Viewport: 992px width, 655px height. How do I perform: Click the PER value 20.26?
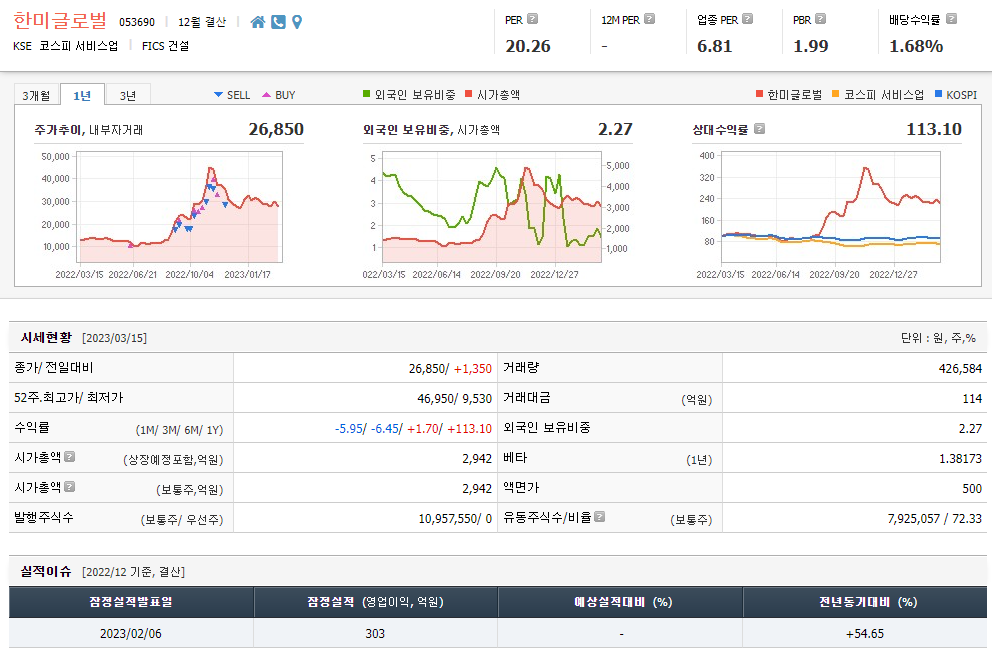click(528, 46)
